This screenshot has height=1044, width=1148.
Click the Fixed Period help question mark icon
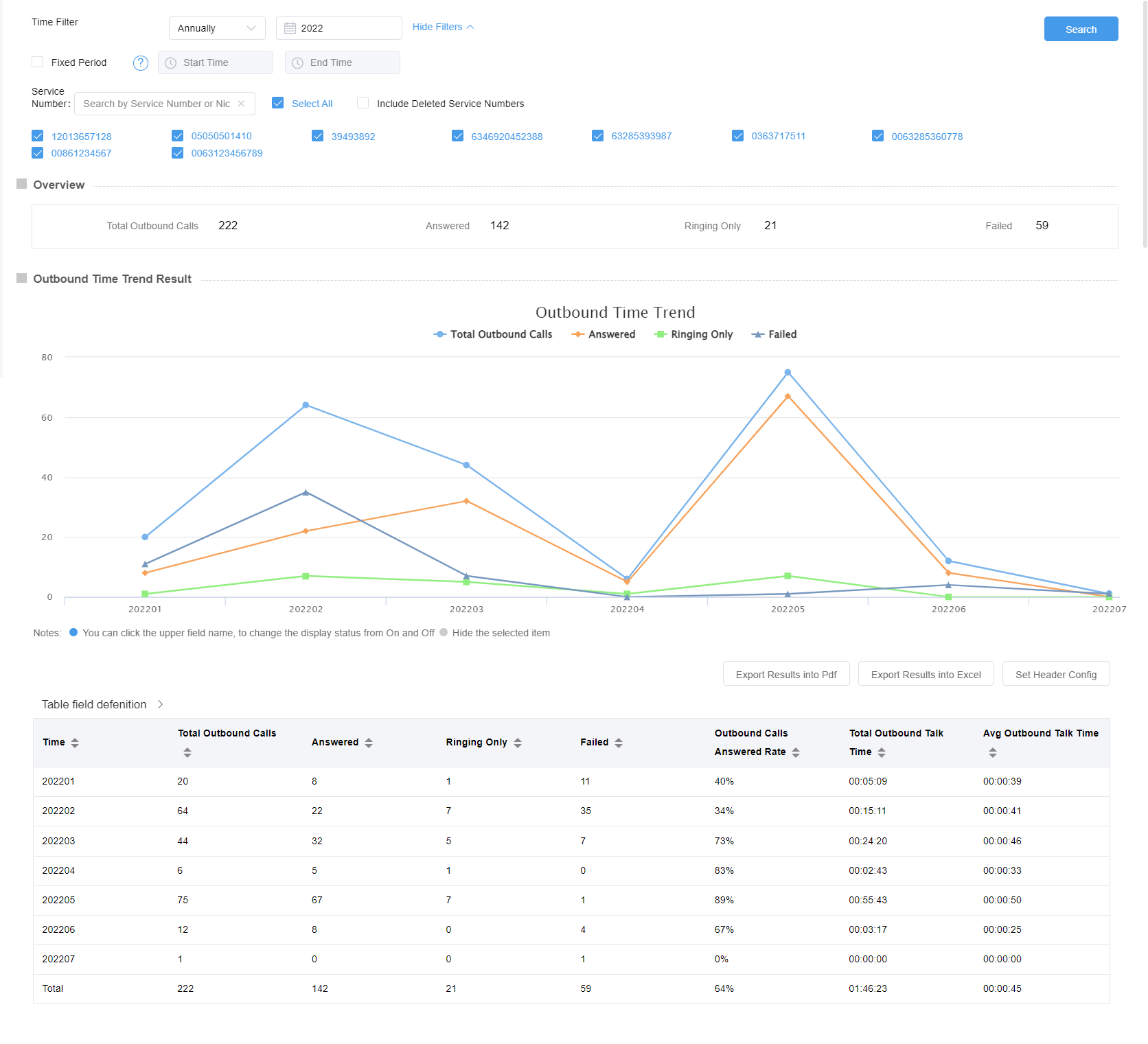coord(141,63)
